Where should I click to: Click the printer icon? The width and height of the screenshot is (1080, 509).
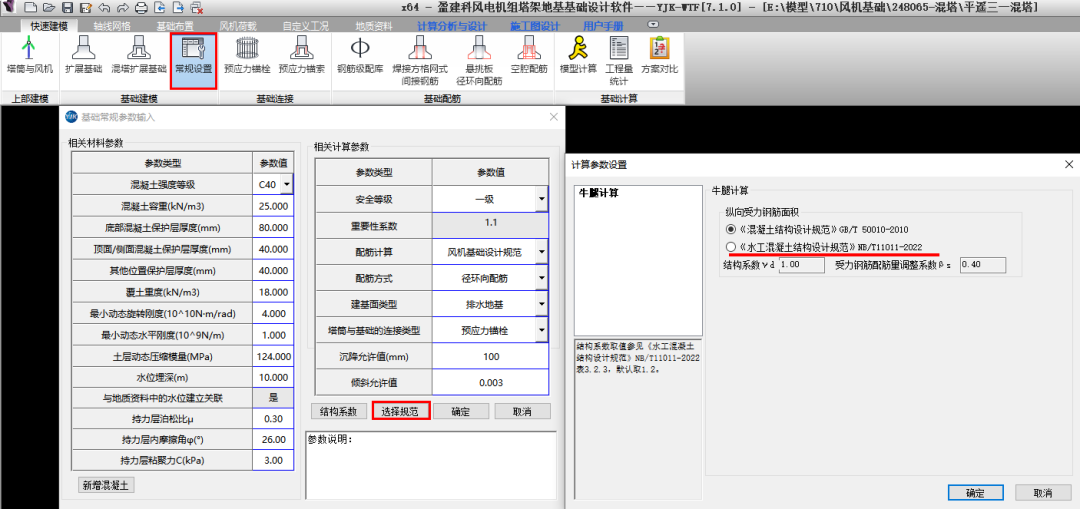click(141, 8)
